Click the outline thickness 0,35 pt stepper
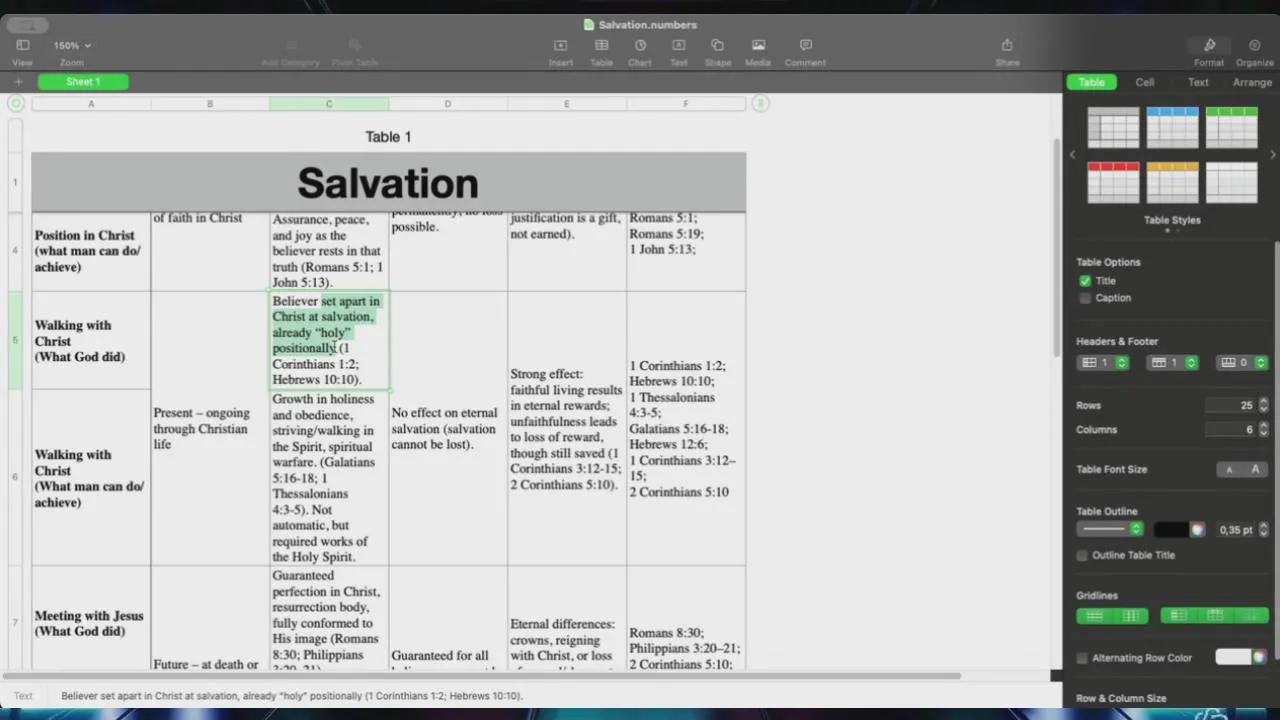Screen dimensions: 1280x720 coord(1263,530)
